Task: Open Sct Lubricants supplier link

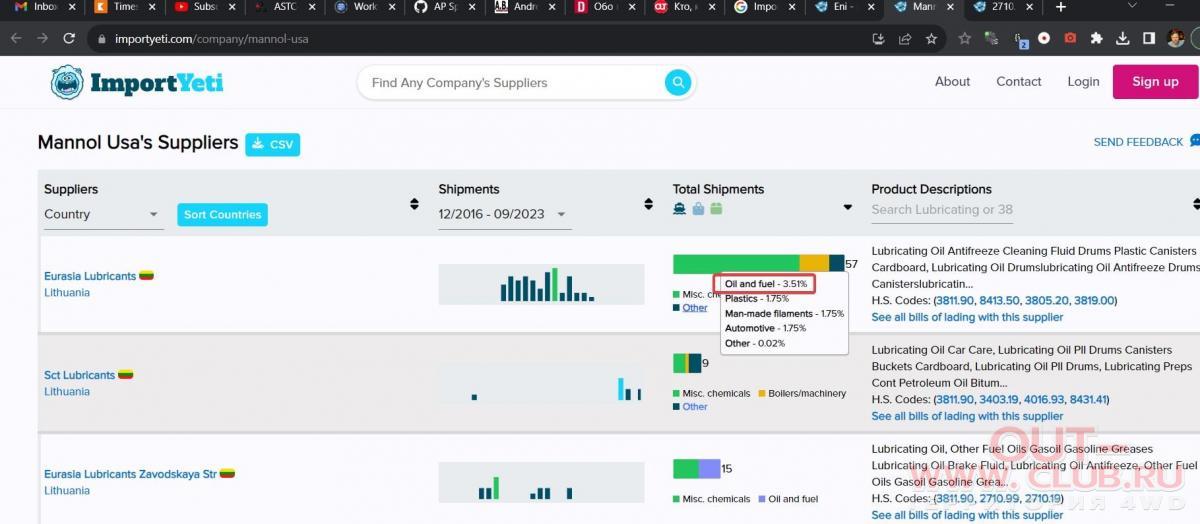Action: point(79,375)
